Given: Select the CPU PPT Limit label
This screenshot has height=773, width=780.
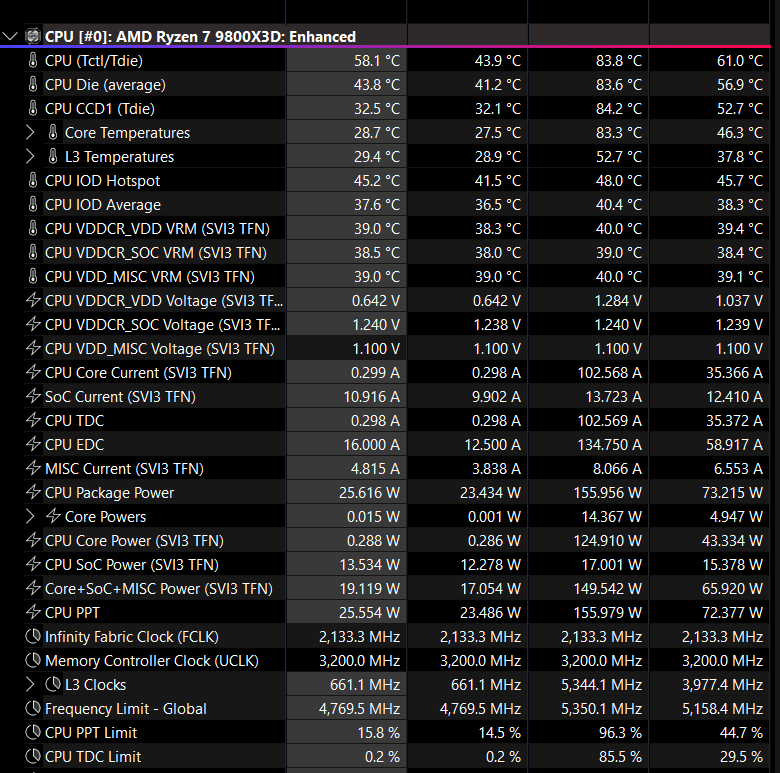Looking at the screenshot, I should (x=91, y=733).
